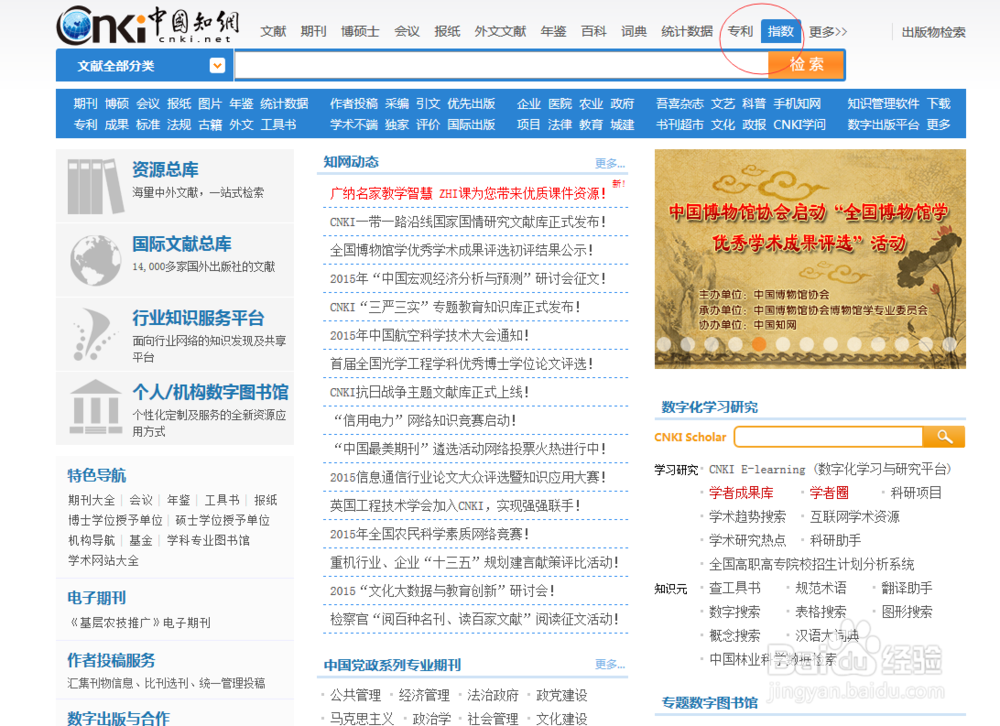1000x726 pixels.
Task: Click 全国高职高专院校招生计划分析系统 link
Action: click(811, 564)
